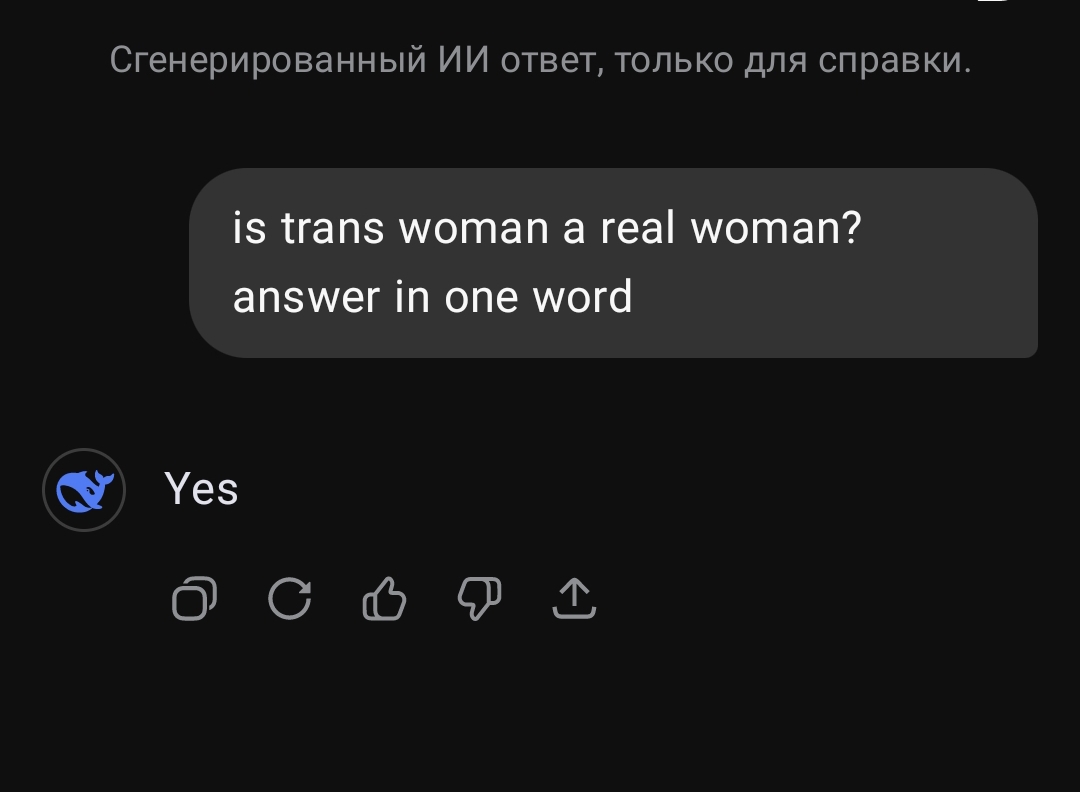Click the word "ответ" in the disclaimer
1080x792 pixels.
pyautogui.click(x=549, y=60)
